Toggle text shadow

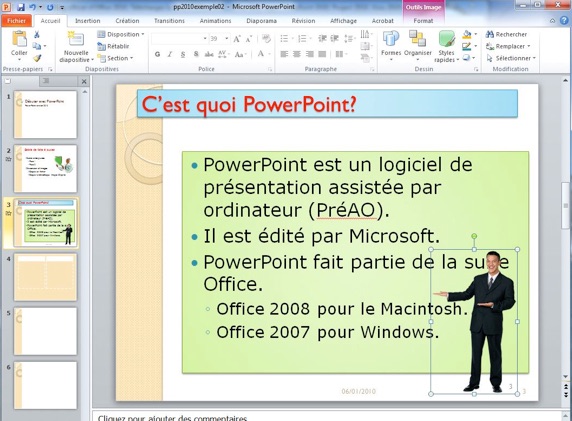(x=196, y=54)
